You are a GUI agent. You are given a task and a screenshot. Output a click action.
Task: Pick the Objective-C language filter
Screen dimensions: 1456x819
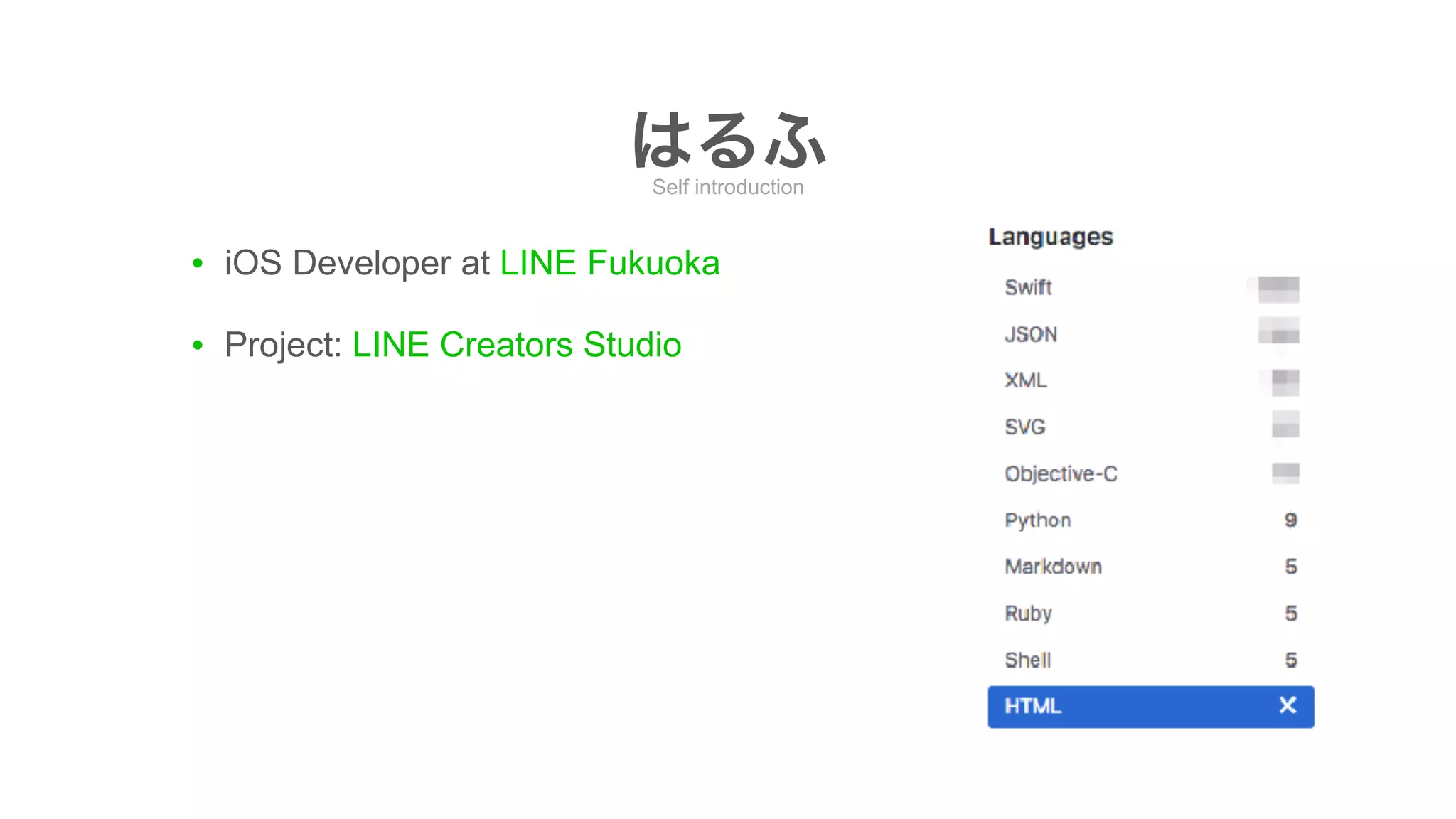[1150, 473]
